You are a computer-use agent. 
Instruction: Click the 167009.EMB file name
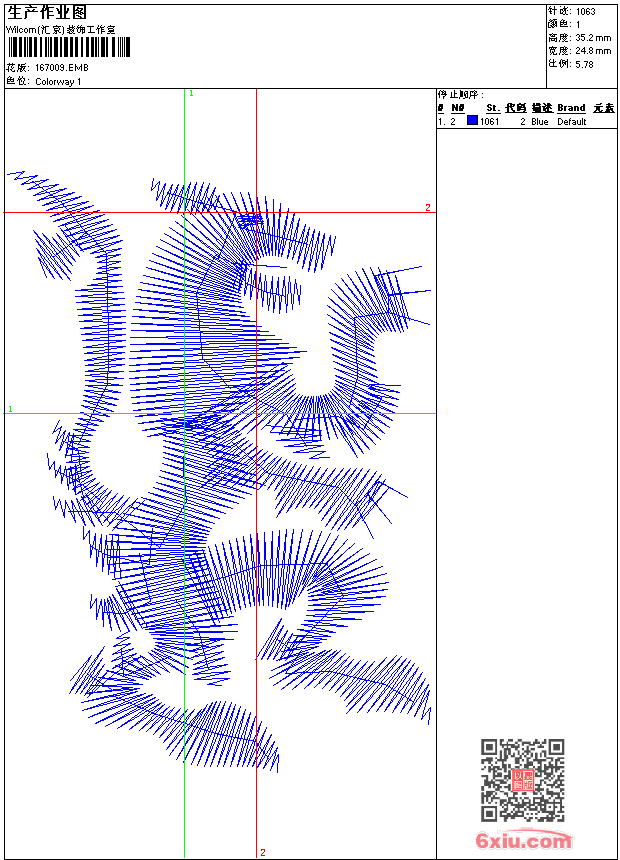64,68
